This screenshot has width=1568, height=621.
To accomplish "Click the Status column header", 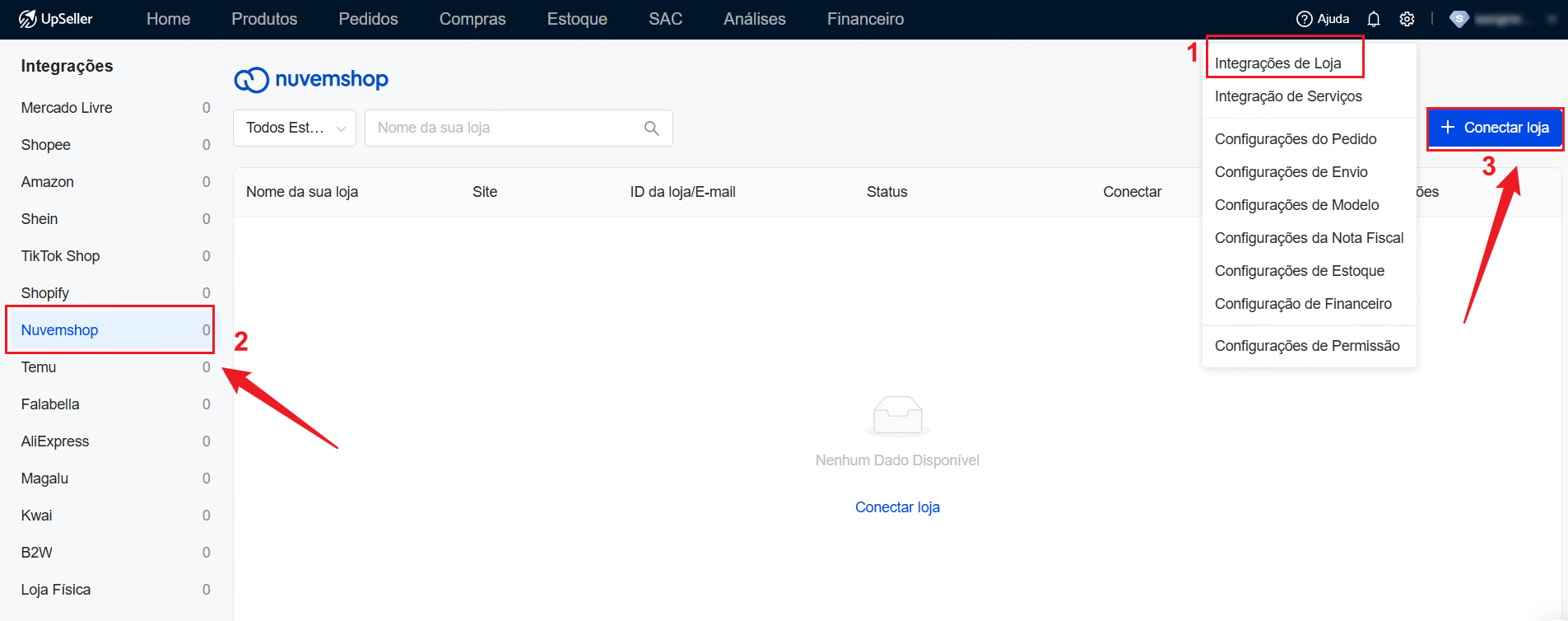I will tap(886, 192).
